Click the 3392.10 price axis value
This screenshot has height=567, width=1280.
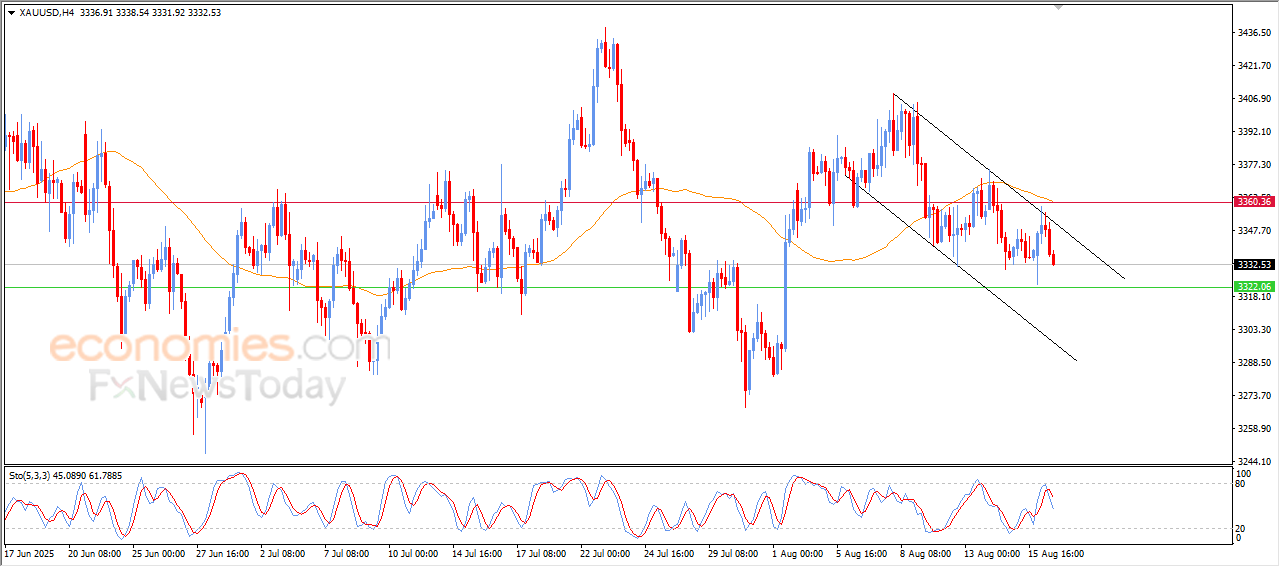pyautogui.click(x=1254, y=132)
